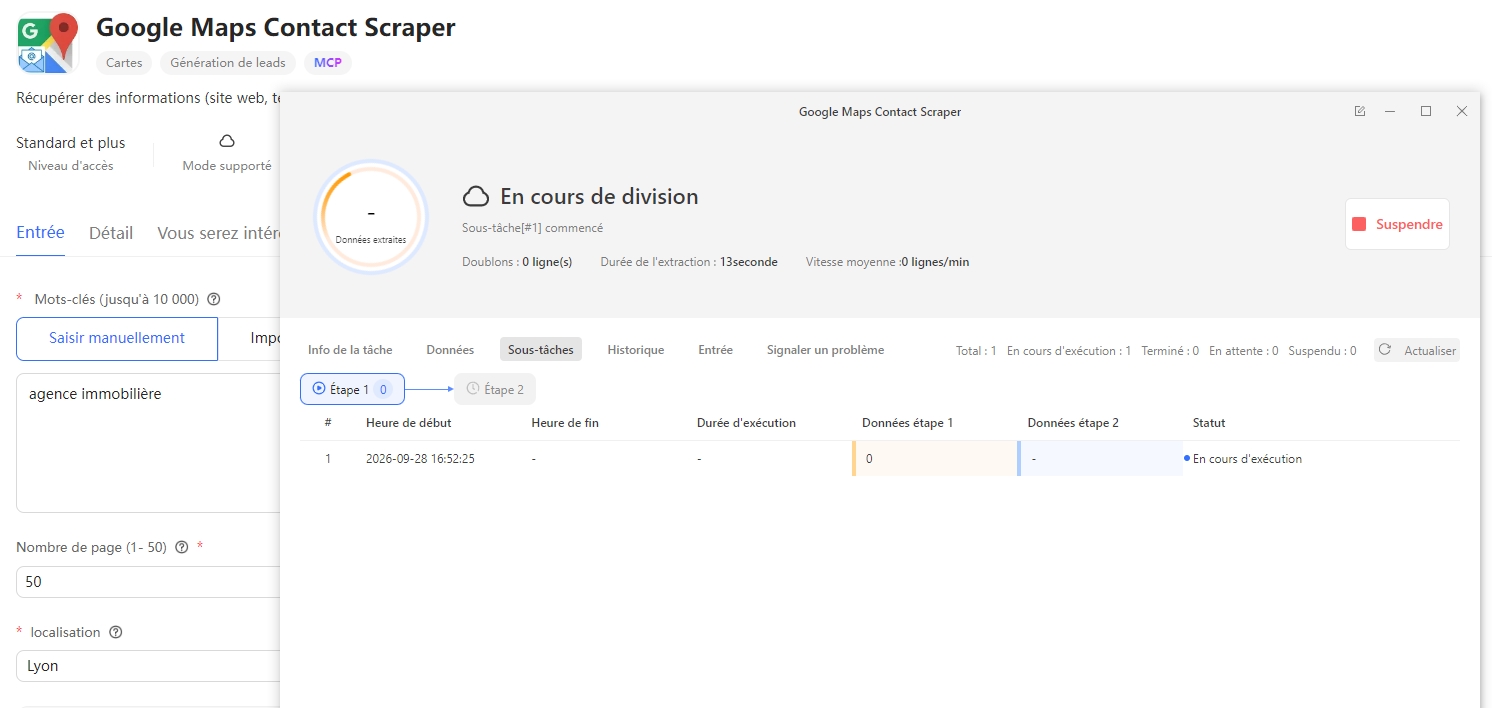This screenshot has height=708, width=1492.
Task: Click the keywords text area with agence immobilière
Action: [148, 443]
